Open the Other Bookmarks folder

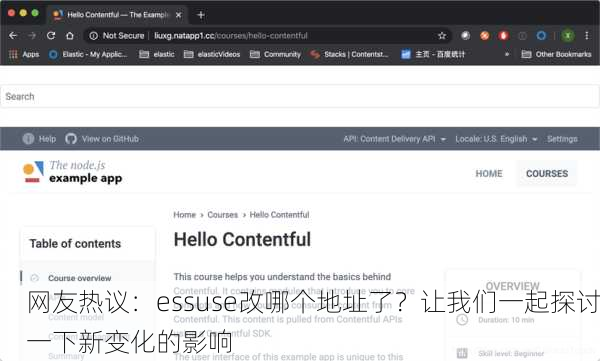click(x=556, y=54)
